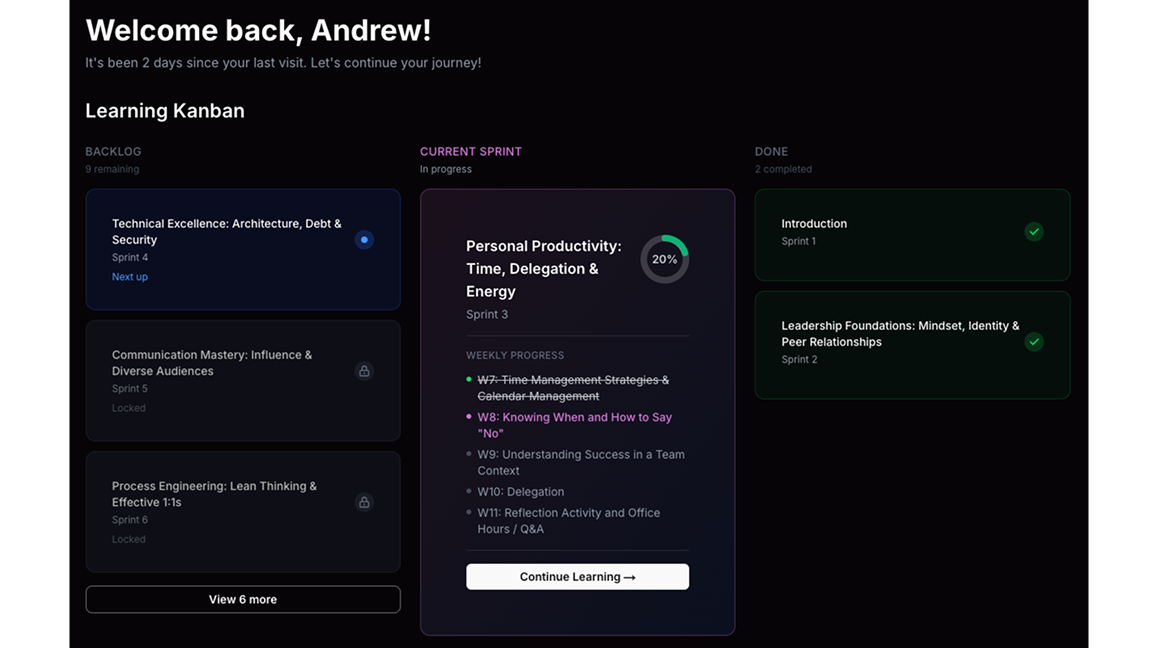Click the green checkmark on Introduction card
The image size is (1158, 648).
(1034, 232)
